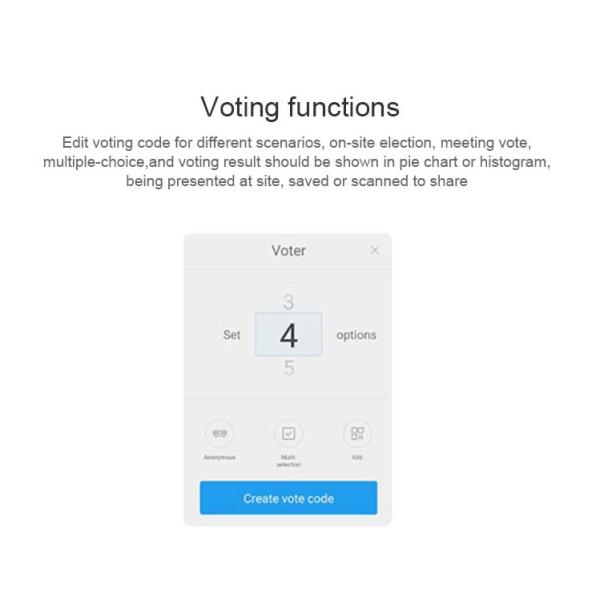Tap the selected number 4 box
Screen dimensions: 600x600
(288, 335)
